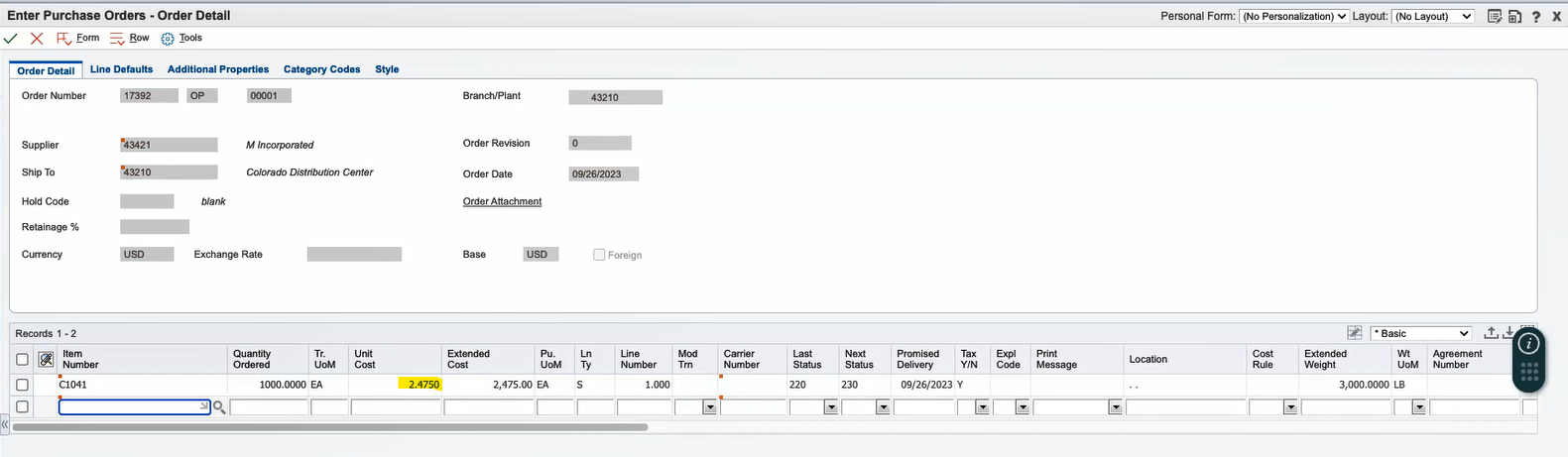Switch to the Line Defaults tab
1568x457 pixels.
pos(121,69)
